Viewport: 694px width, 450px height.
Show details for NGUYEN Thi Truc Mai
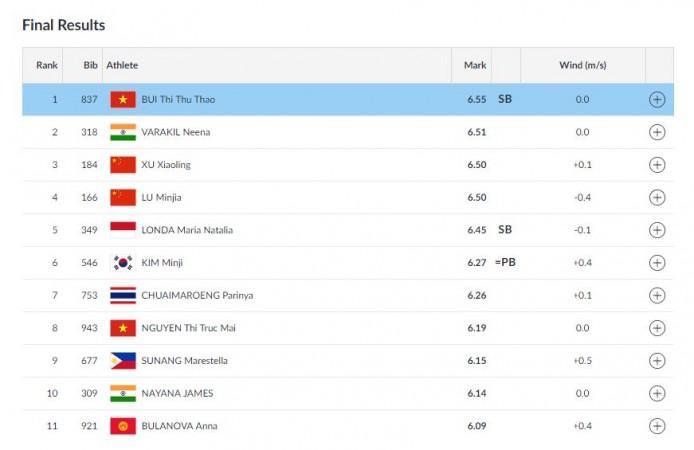[657, 328]
